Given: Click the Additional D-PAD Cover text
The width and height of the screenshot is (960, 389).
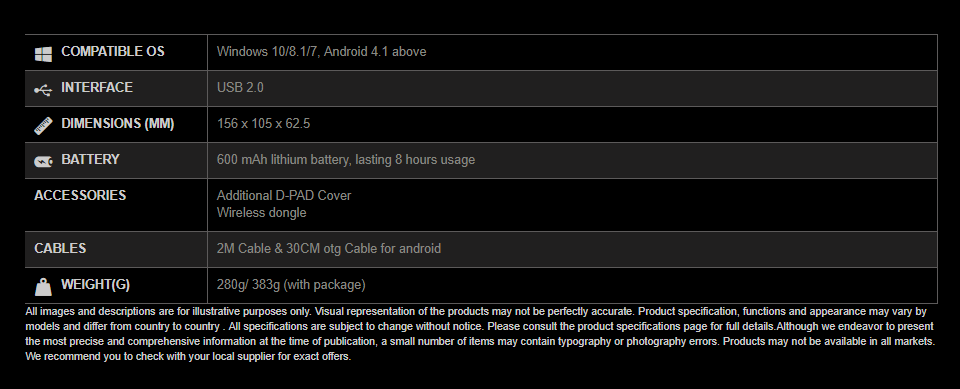Looking at the screenshot, I should click(x=284, y=195).
